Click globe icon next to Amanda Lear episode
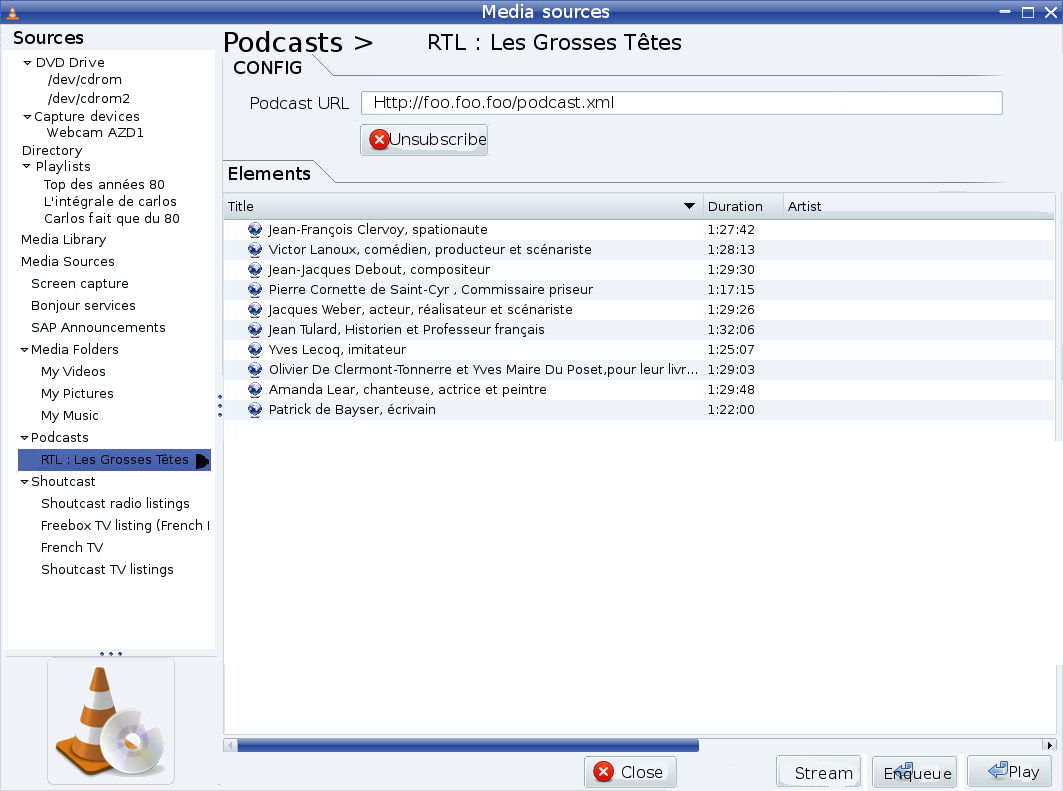 point(254,390)
